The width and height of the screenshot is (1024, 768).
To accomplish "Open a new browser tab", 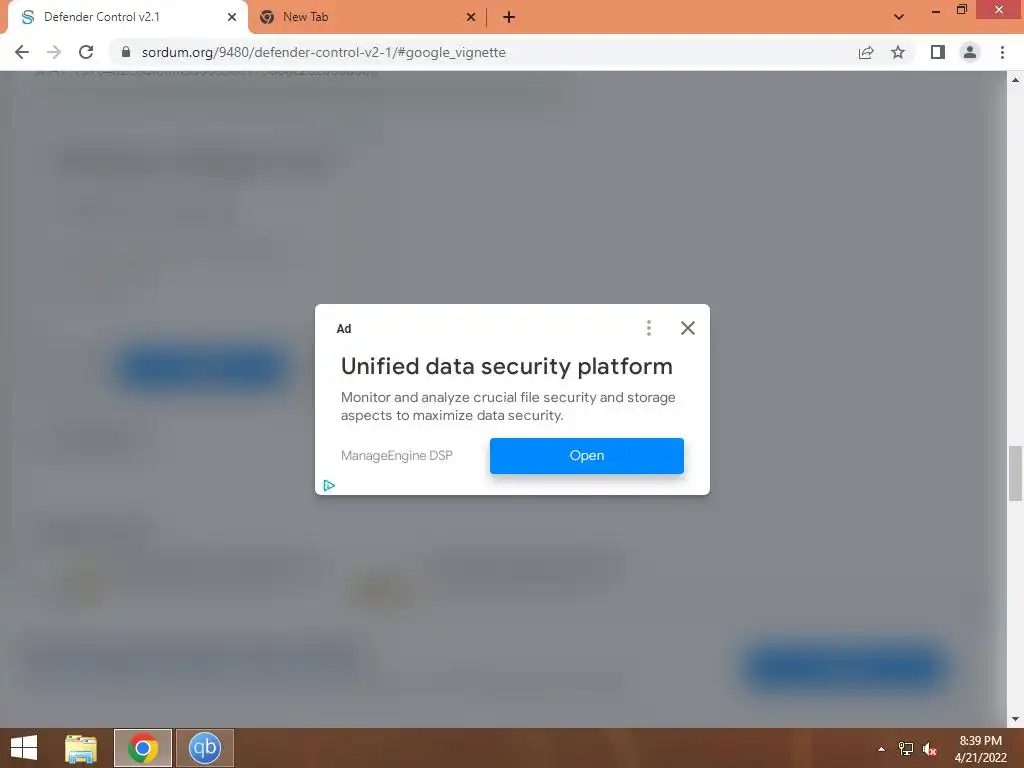I will [509, 17].
